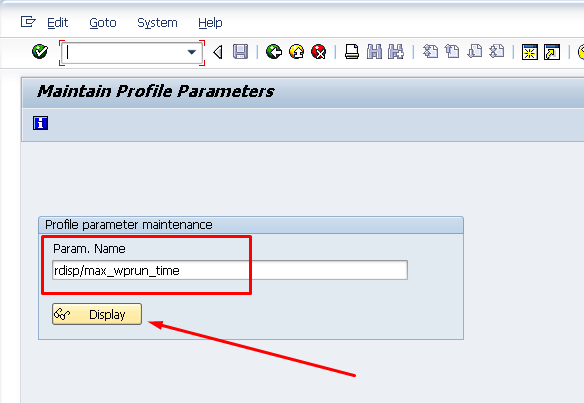The image size is (584, 403).
Task: Click the green Enter checkmark icon
Action: point(40,52)
